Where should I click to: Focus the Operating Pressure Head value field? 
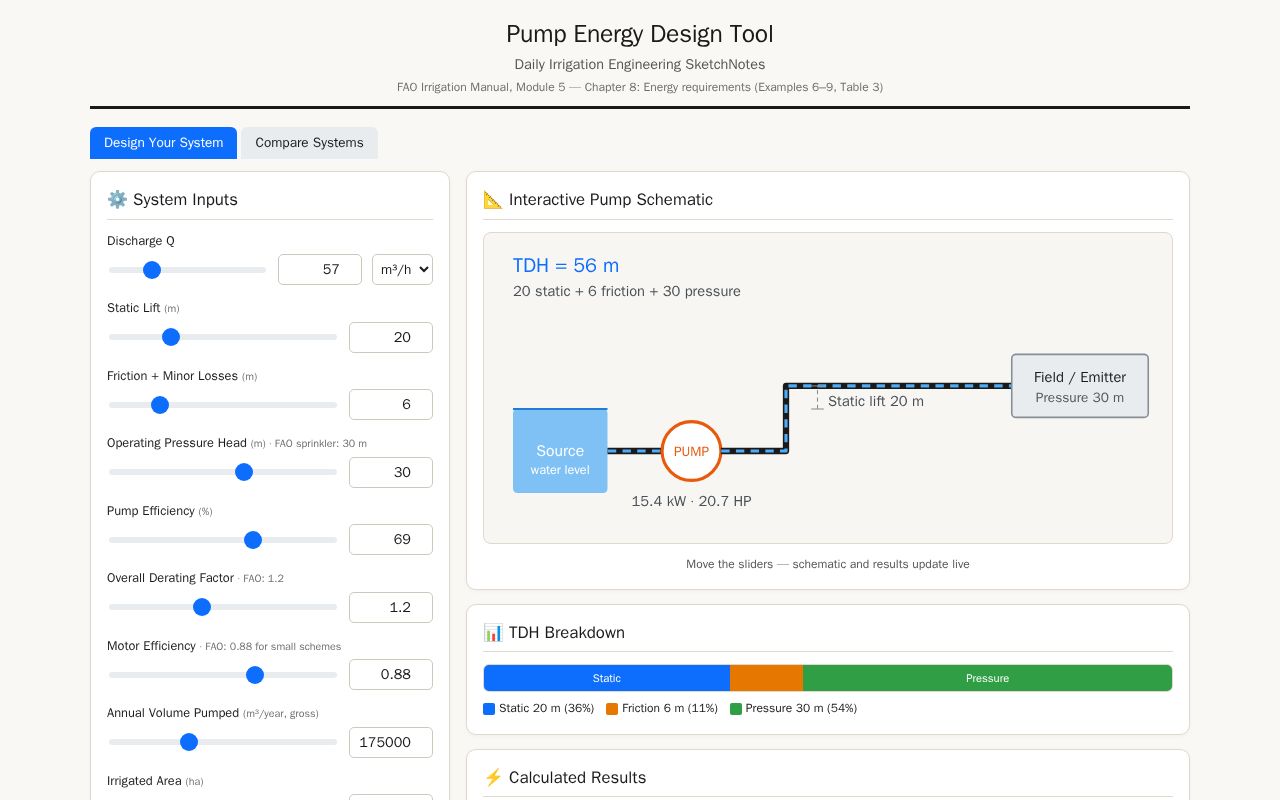coord(391,472)
